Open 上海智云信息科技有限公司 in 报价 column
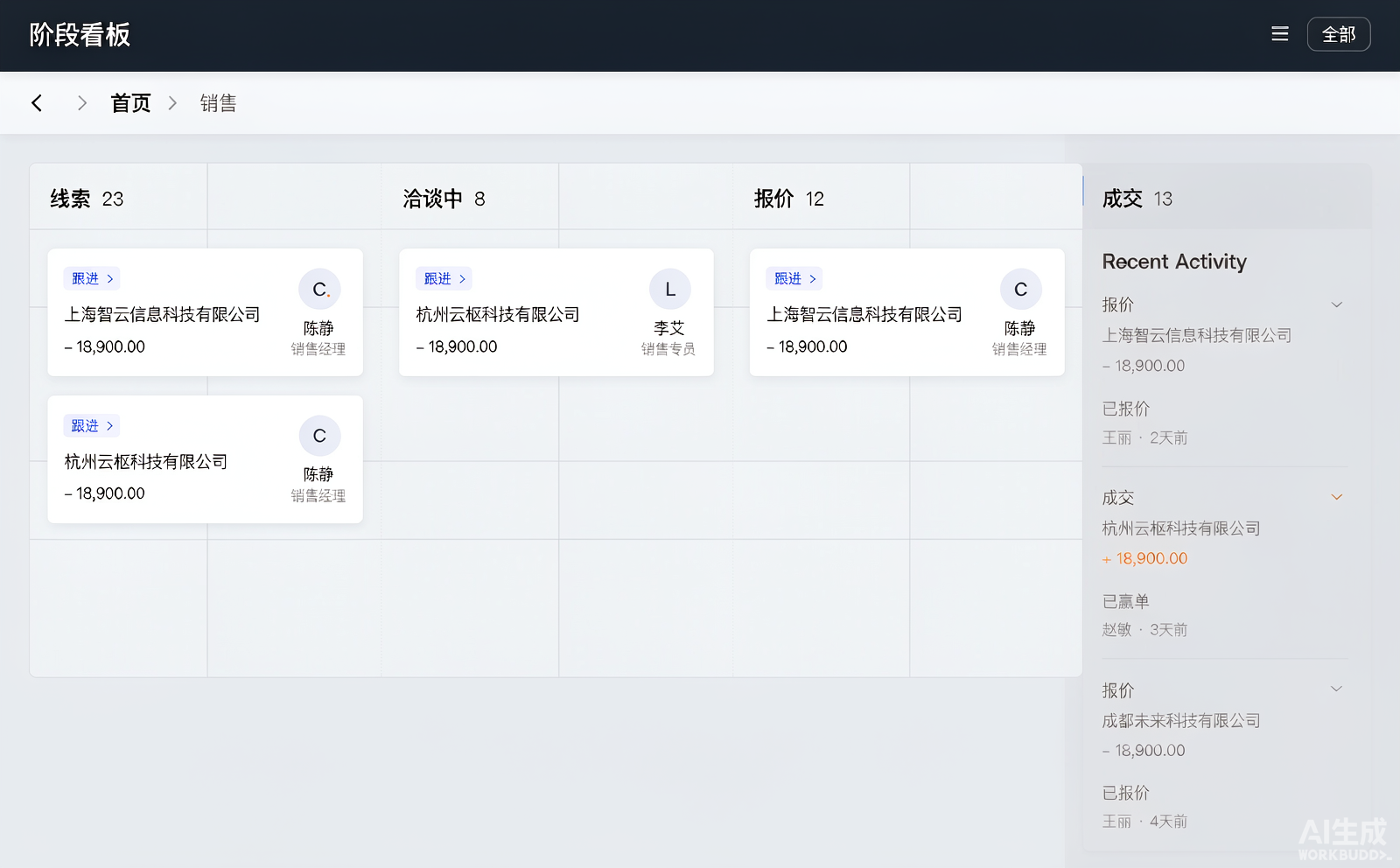Image resolution: width=1400 pixels, height=868 pixels. point(864,314)
